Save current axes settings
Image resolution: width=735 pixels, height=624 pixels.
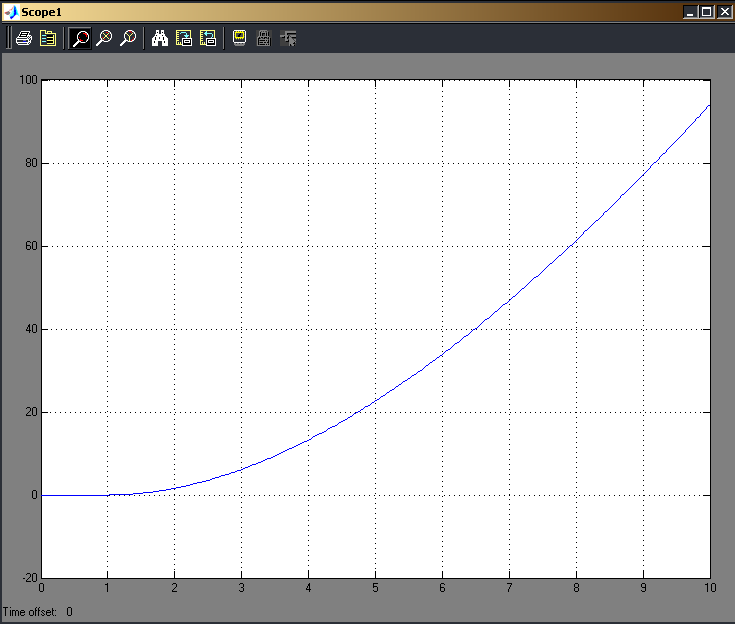[184, 38]
